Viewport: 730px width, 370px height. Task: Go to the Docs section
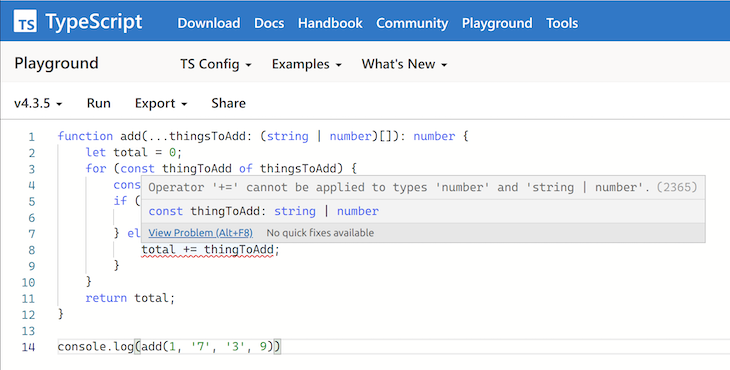tap(269, 23)
